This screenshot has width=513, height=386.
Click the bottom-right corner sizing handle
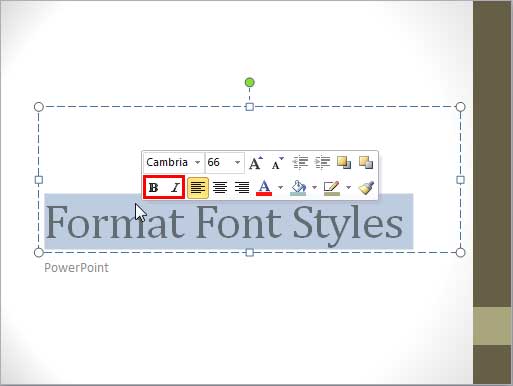(460, 253)
